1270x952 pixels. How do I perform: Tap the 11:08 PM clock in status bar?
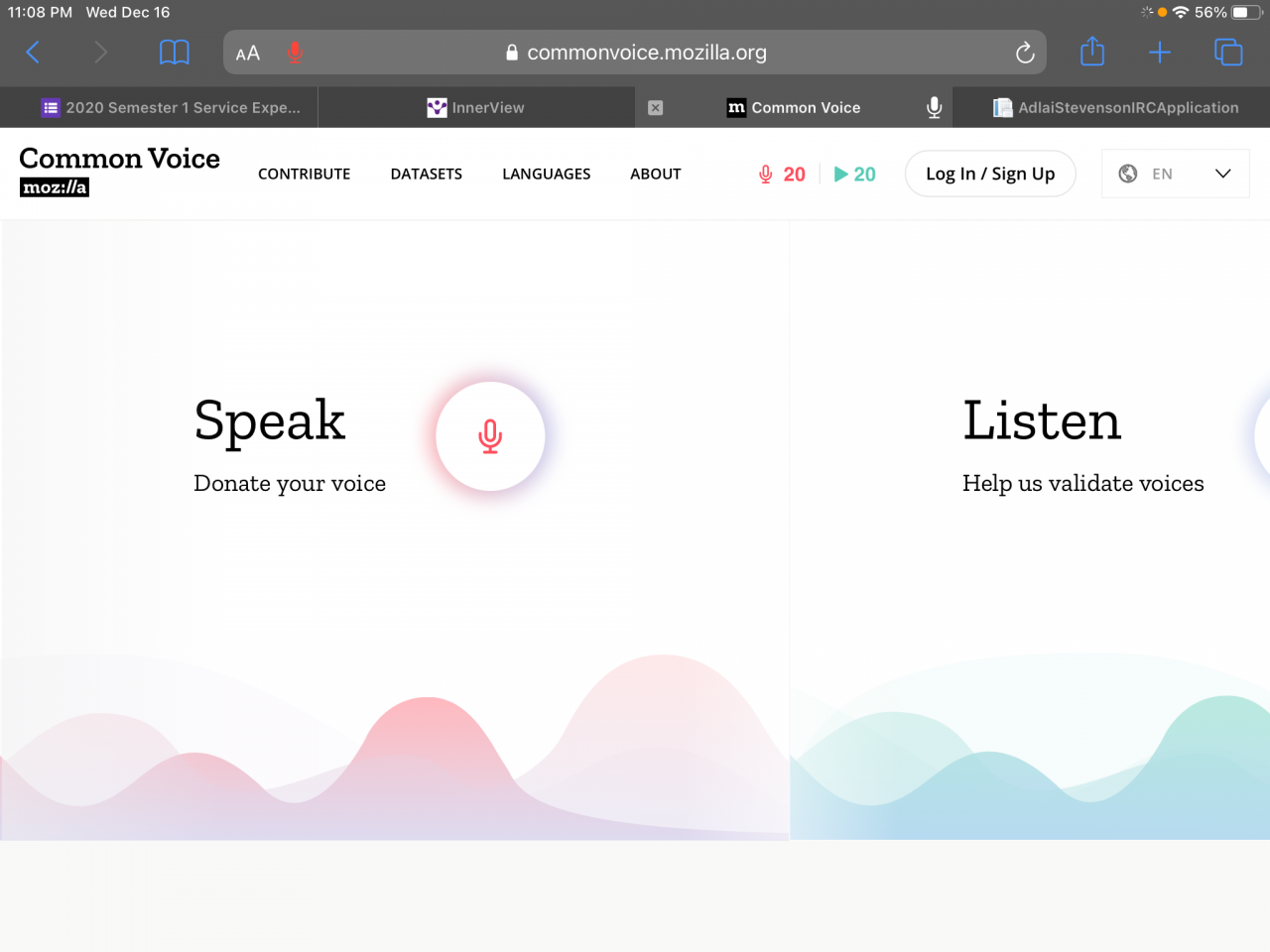tap(40, 12)
